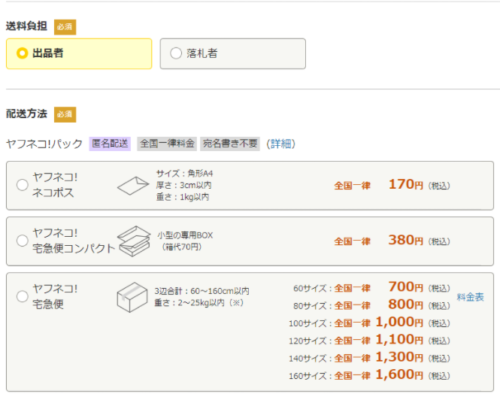Image resolution: width=500 pixels, height=397 pixels.
Task: Open the 料金表 price table link
Action: (470, 297)
